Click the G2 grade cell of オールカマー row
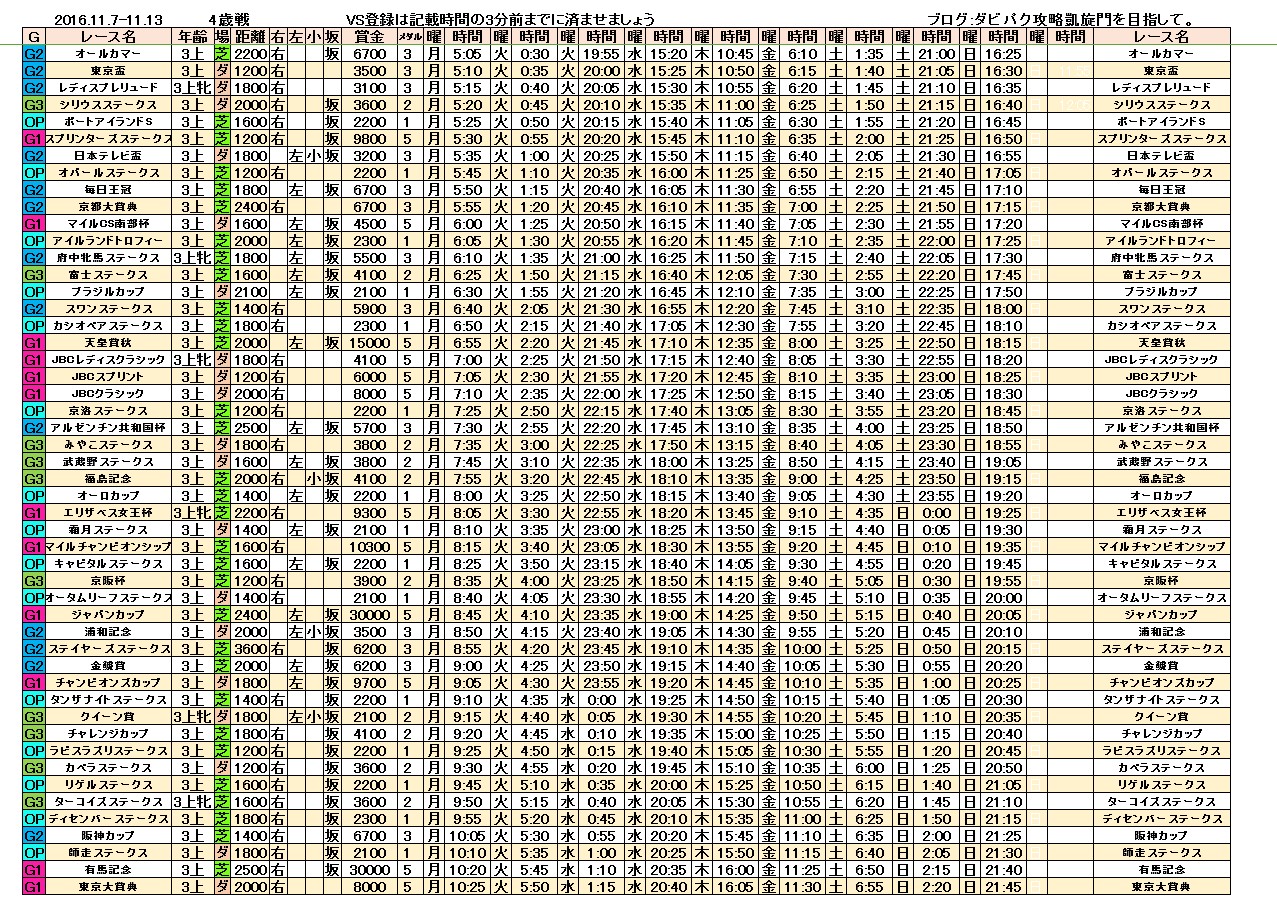Image resolution: width=1277 pixels, height=909 pixels. pos(33,53)
